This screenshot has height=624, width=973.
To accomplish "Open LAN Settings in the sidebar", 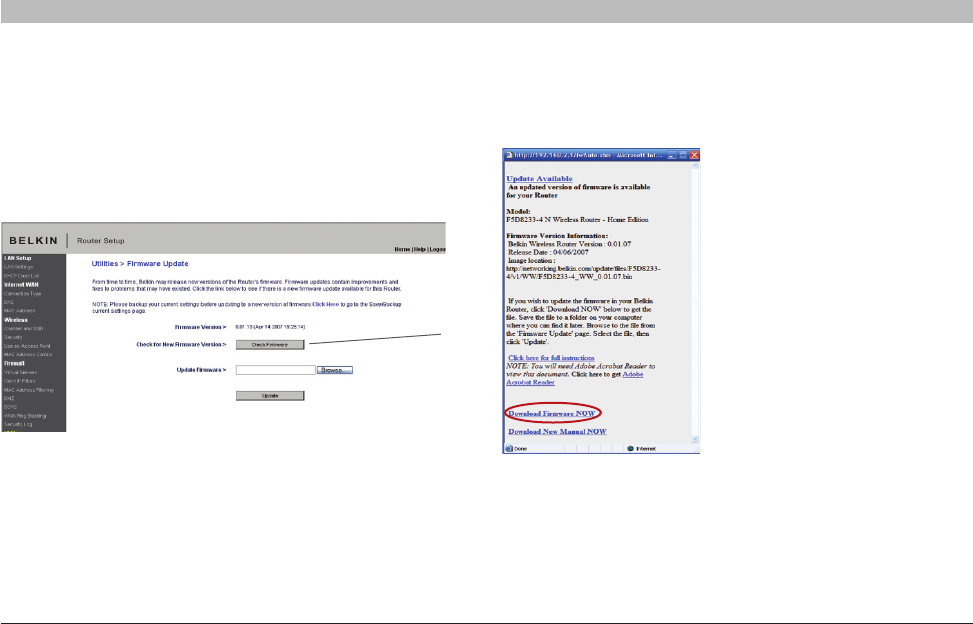I will [19, 267].
